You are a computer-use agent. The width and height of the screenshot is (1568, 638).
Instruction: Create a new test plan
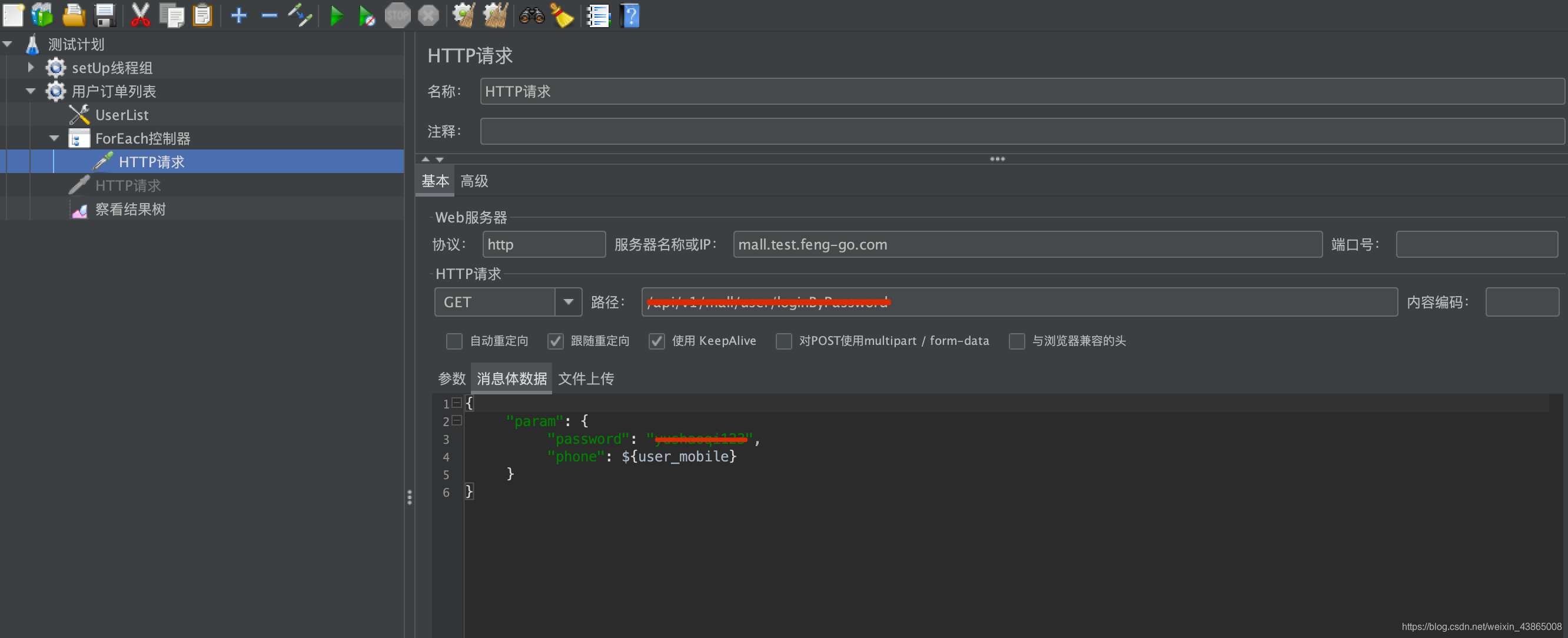[14, 15]
